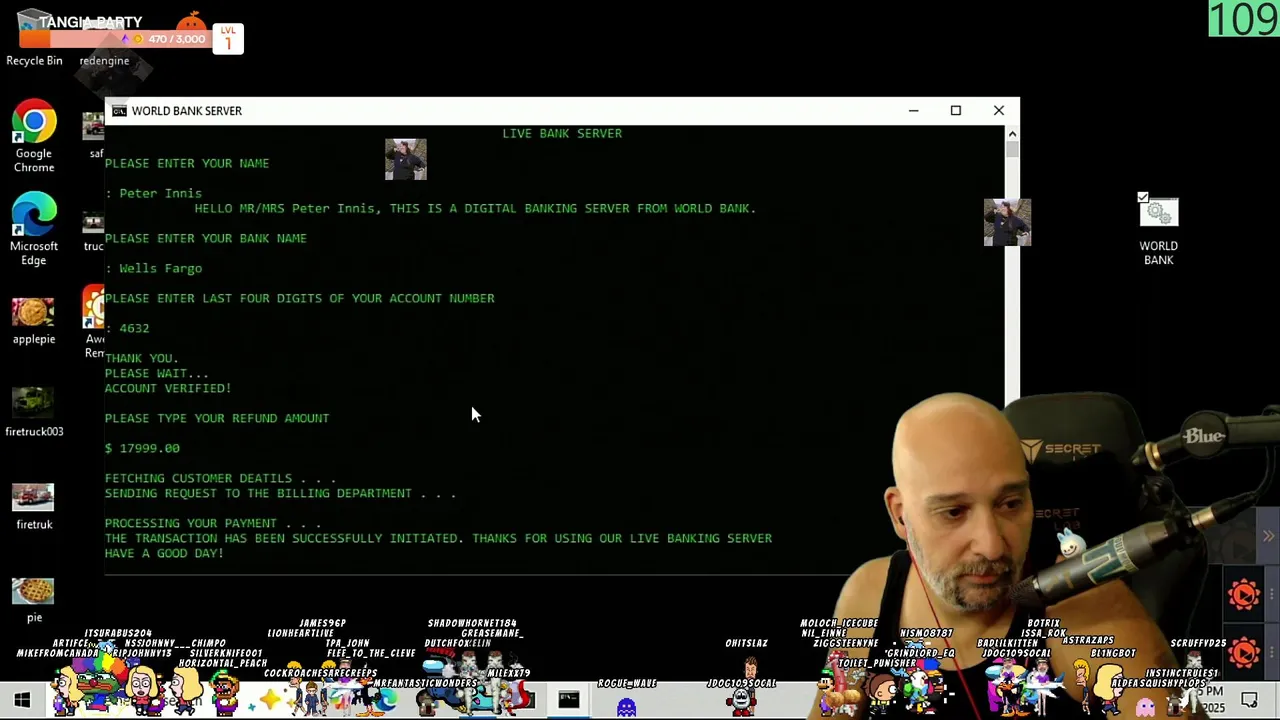Viewport: 1280px width, 720px height.
Task: Launch Google Chrome from the desktop
Action: (x=34, y=137)
